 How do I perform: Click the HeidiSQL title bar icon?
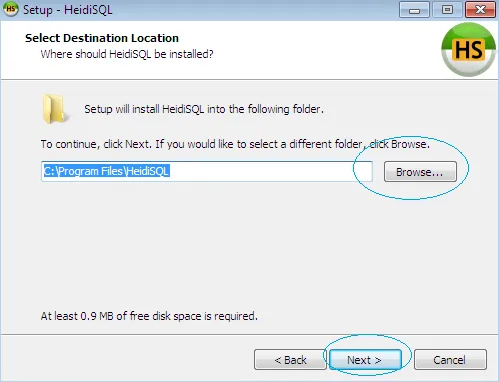click(x=11, y=9)
